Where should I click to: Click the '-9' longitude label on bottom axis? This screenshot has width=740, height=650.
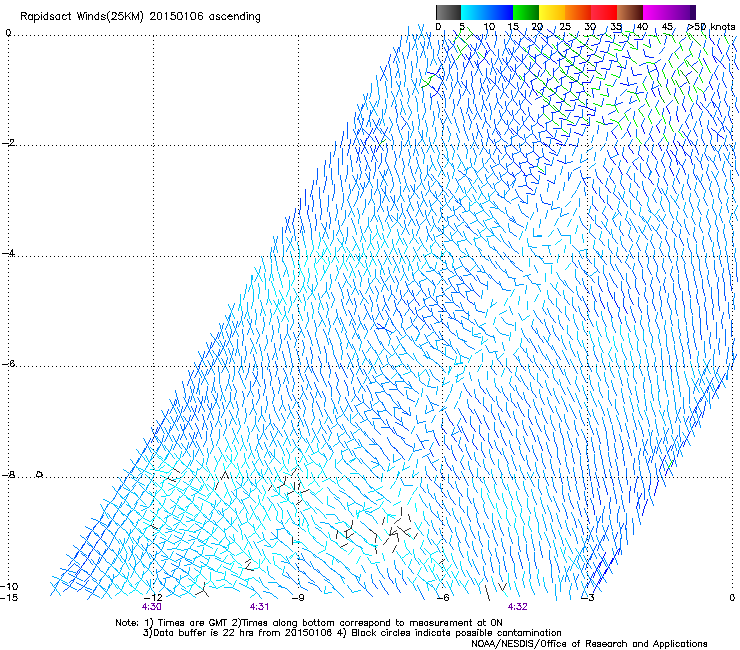click(x=298, y=597)
